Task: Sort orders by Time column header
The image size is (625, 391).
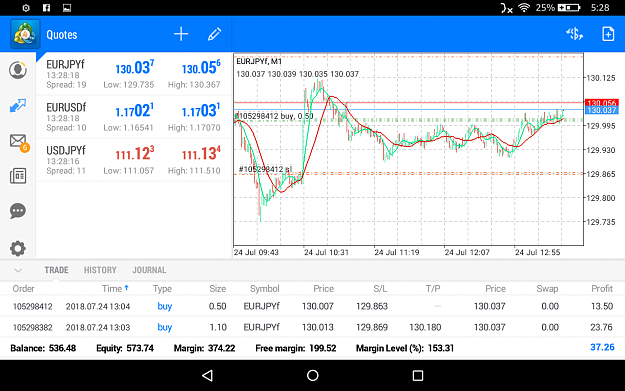Action: [115, 289]
